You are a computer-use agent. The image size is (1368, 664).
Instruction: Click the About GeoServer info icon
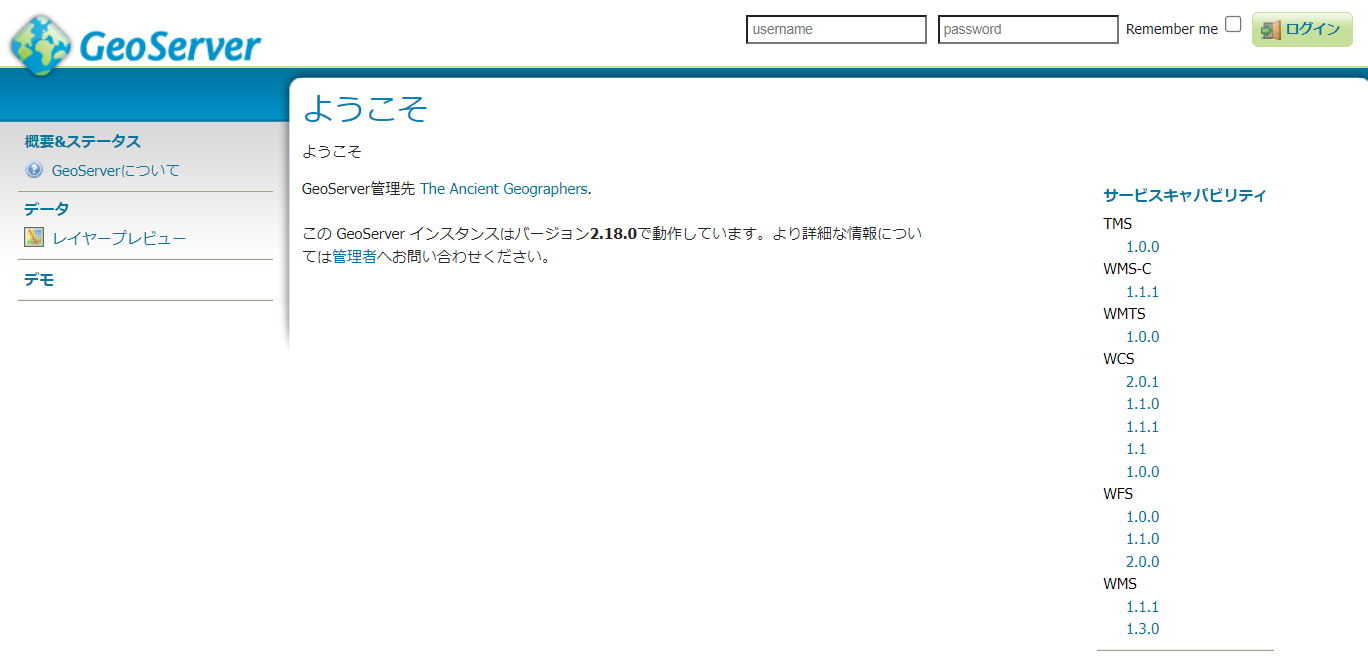tap(34, 170)
